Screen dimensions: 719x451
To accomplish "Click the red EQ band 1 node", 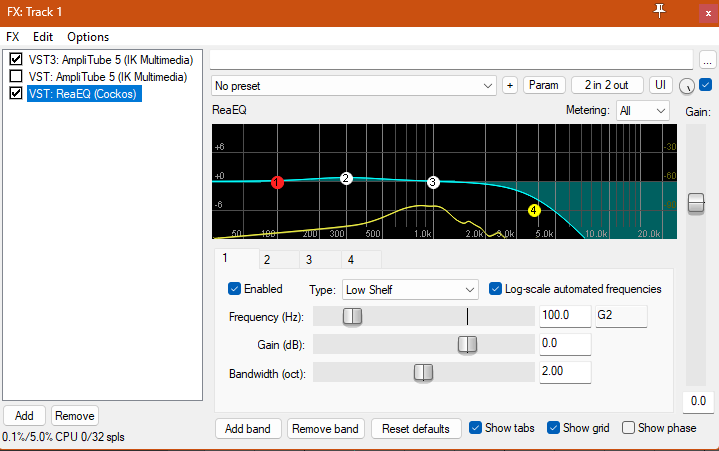I will tap(277, 182).
